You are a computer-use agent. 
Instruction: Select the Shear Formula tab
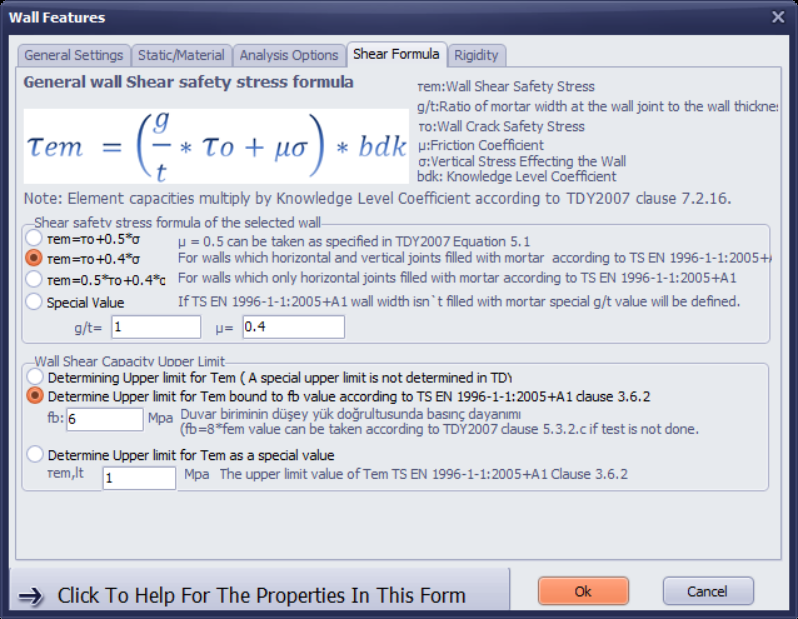click(x=396, y=54)
